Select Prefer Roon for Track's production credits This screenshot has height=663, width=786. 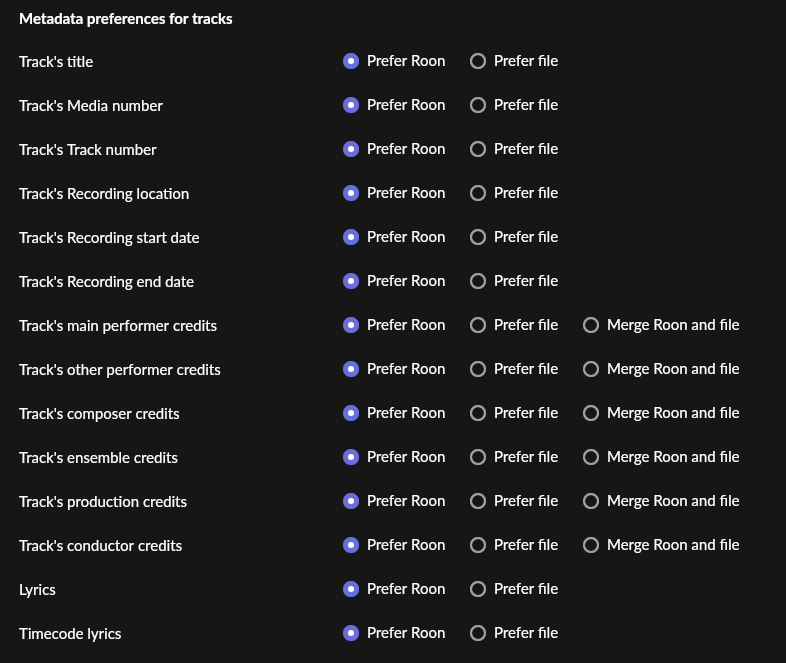coord(351,501)
